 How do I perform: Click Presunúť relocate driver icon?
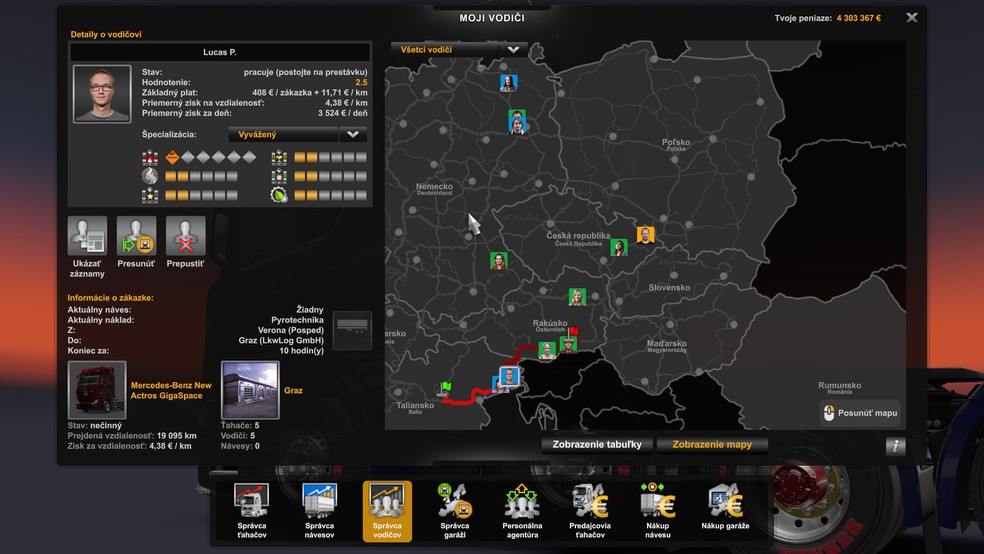pyautogui.click(x=136, y=236)
